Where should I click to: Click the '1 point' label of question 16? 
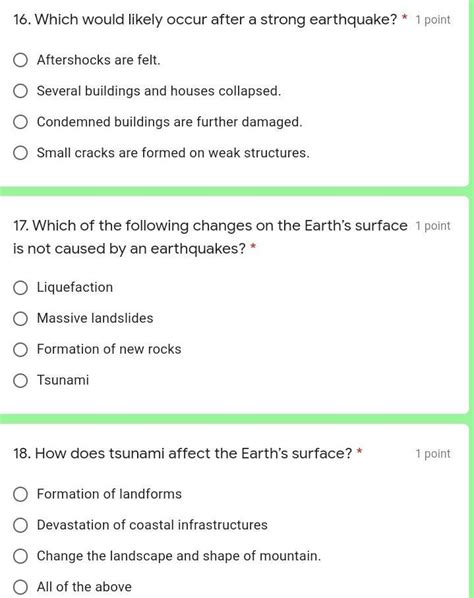433,20
